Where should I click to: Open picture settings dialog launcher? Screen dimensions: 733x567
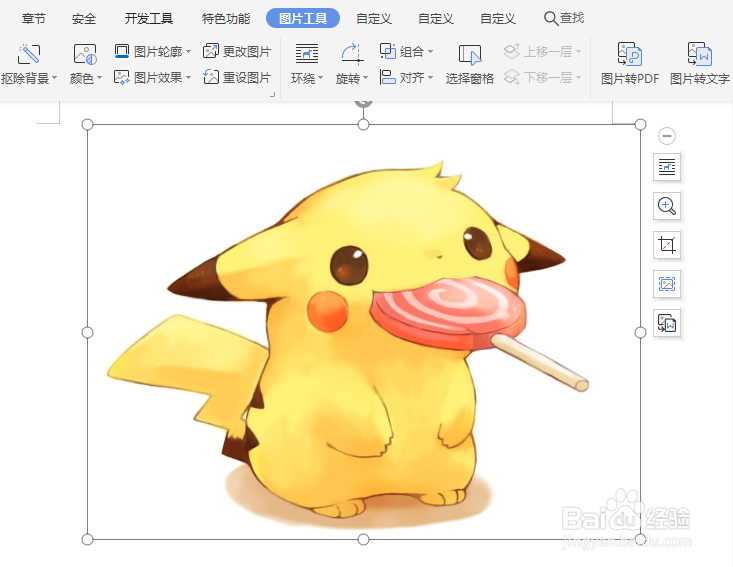pos(273,95)
